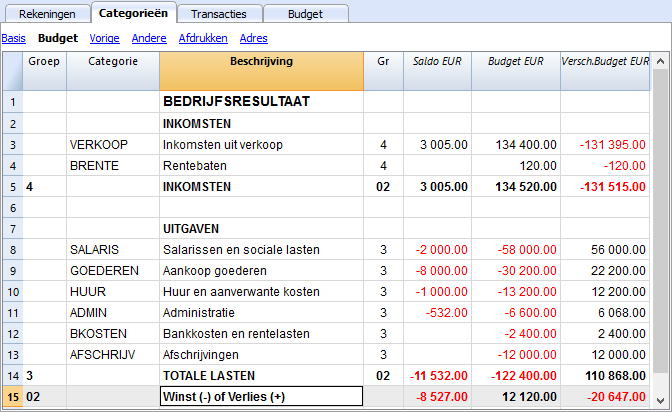Click the Basis view link
The width and height of the screenshot is (672, 412).
coord(14,38)
